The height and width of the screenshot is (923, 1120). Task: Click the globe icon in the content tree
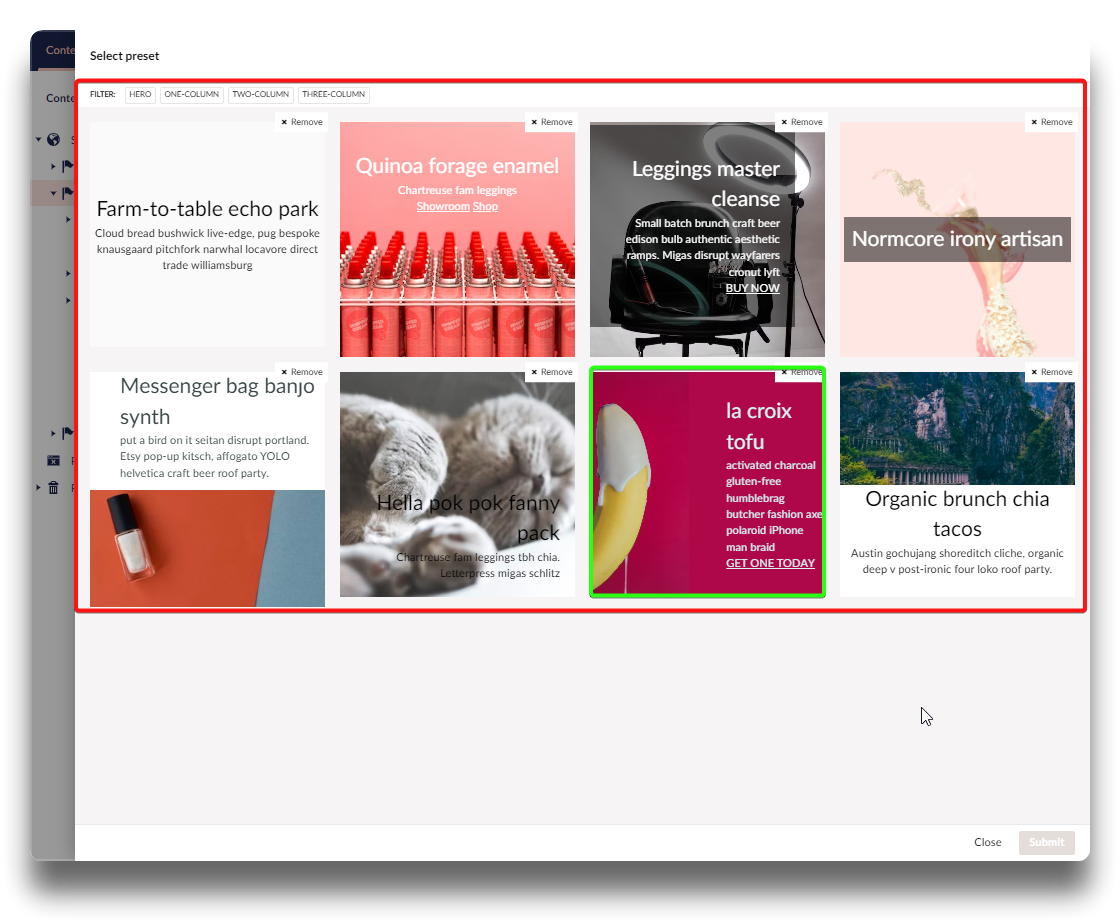tap(54, 140)
